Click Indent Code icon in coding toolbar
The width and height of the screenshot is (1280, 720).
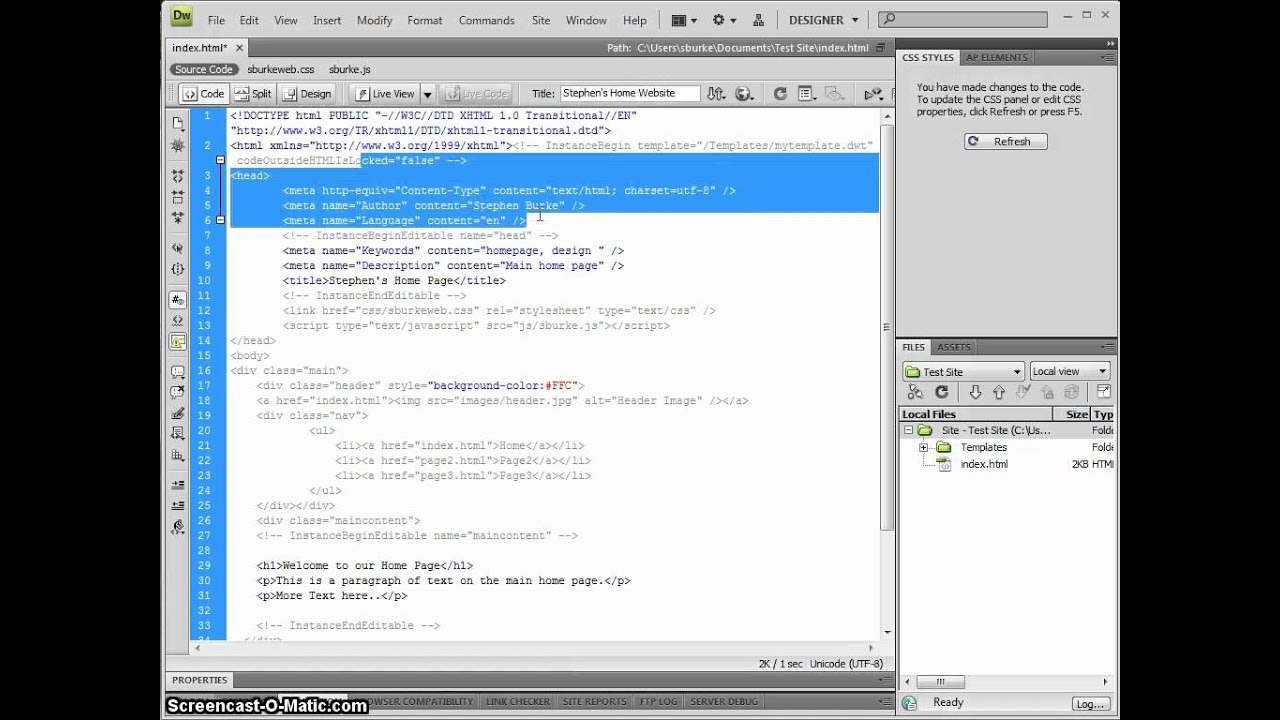178,485
